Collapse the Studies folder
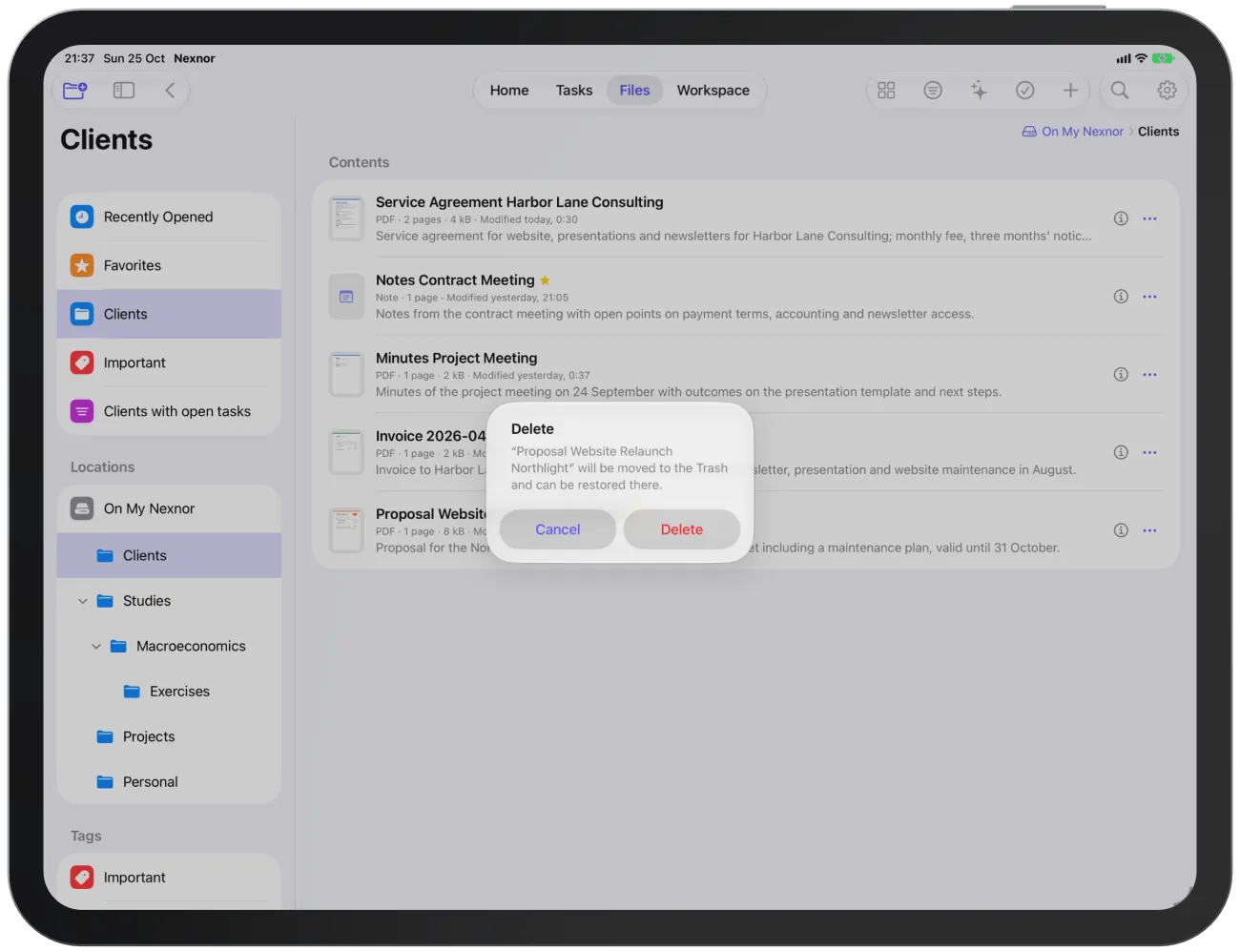Viewport: 1240px width, 952px height. (83, 601)
